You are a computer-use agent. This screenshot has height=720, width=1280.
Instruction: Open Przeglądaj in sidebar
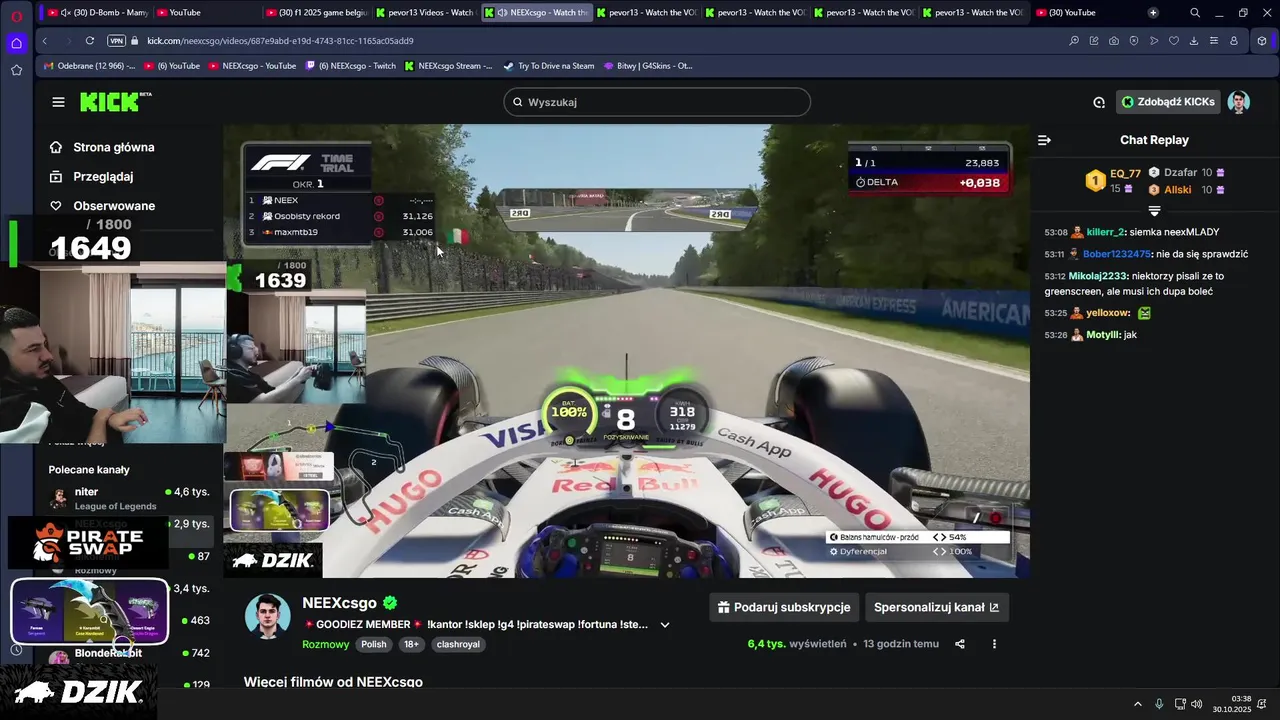click(x=91, y=176)
